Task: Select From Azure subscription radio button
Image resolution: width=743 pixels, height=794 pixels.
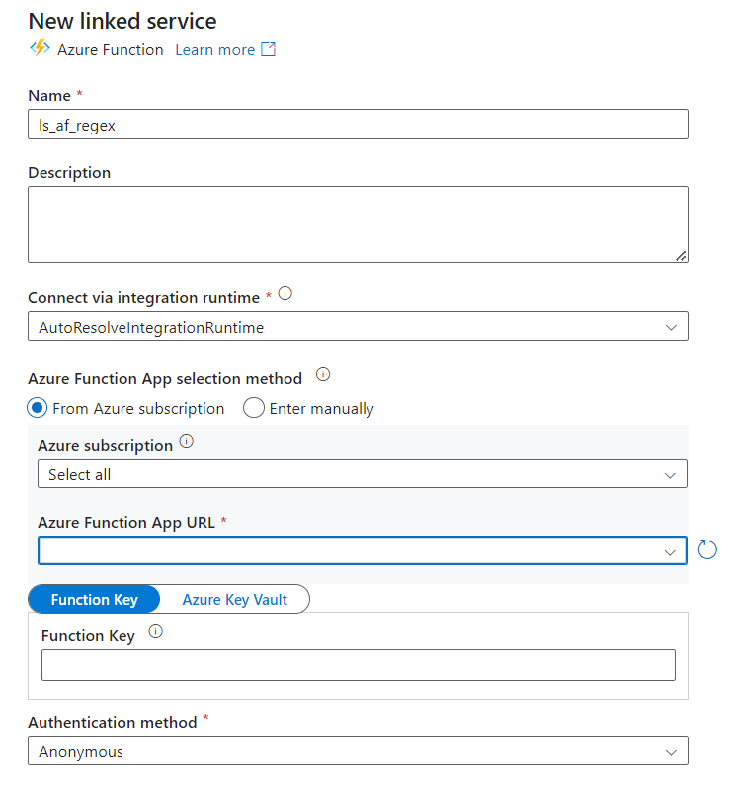Action: [x=37, y=408]
